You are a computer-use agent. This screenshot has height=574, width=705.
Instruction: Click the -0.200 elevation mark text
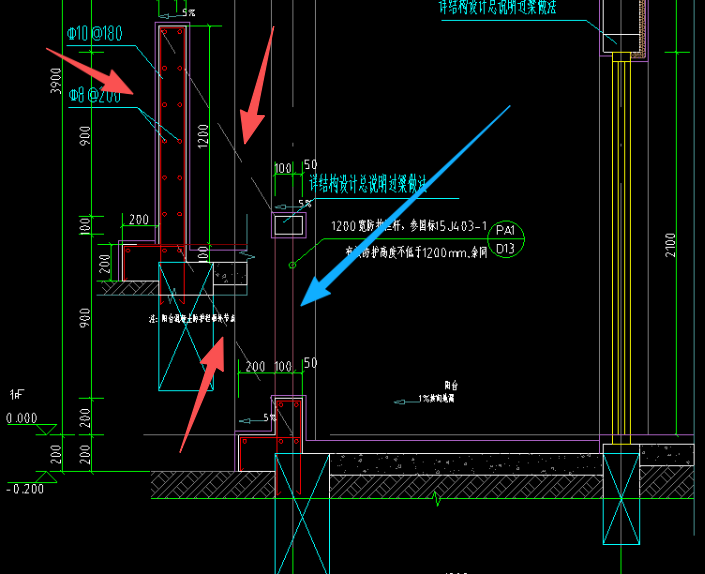click(25, 489)
